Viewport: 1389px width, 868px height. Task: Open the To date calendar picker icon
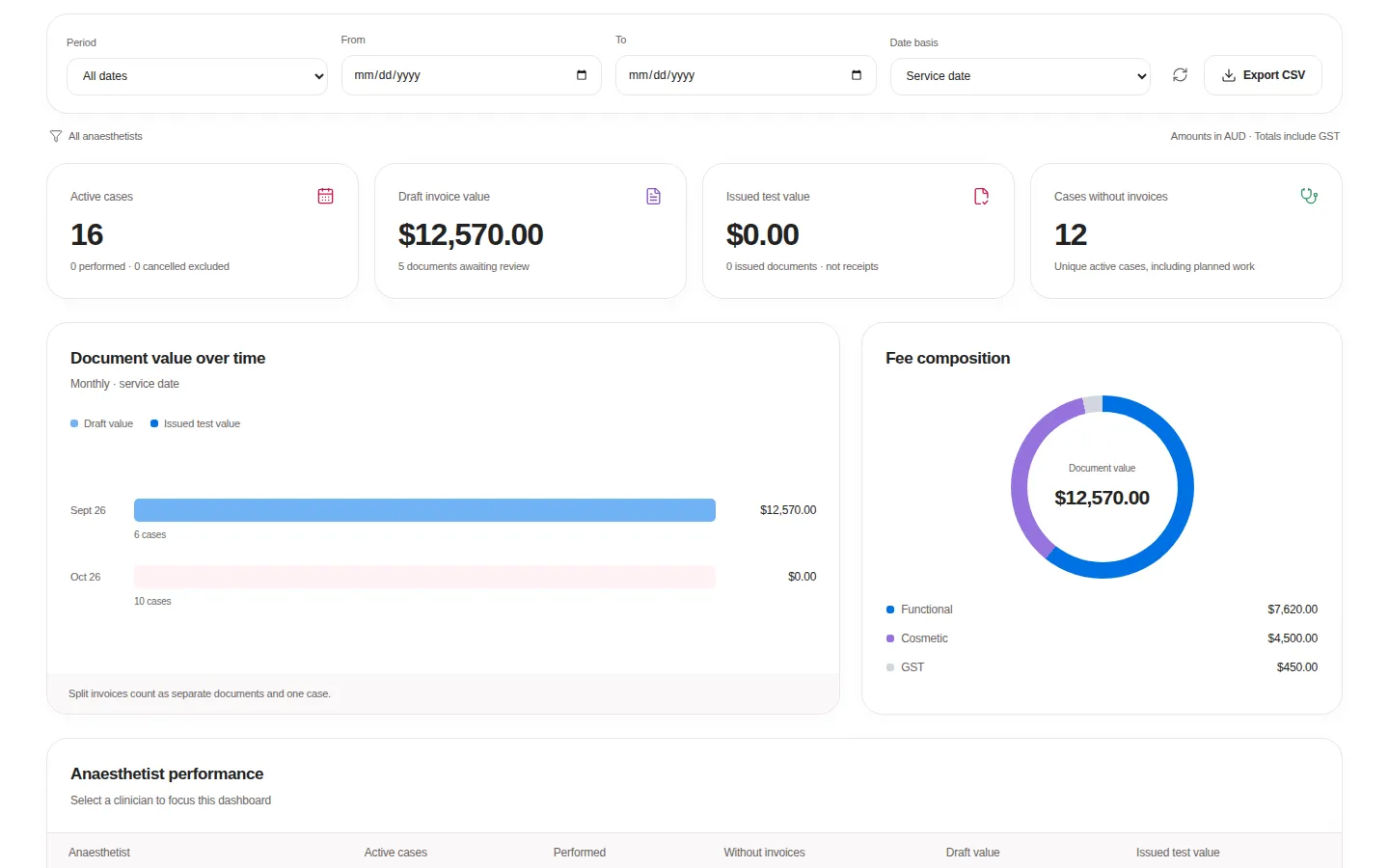click(x=857, y=75)
